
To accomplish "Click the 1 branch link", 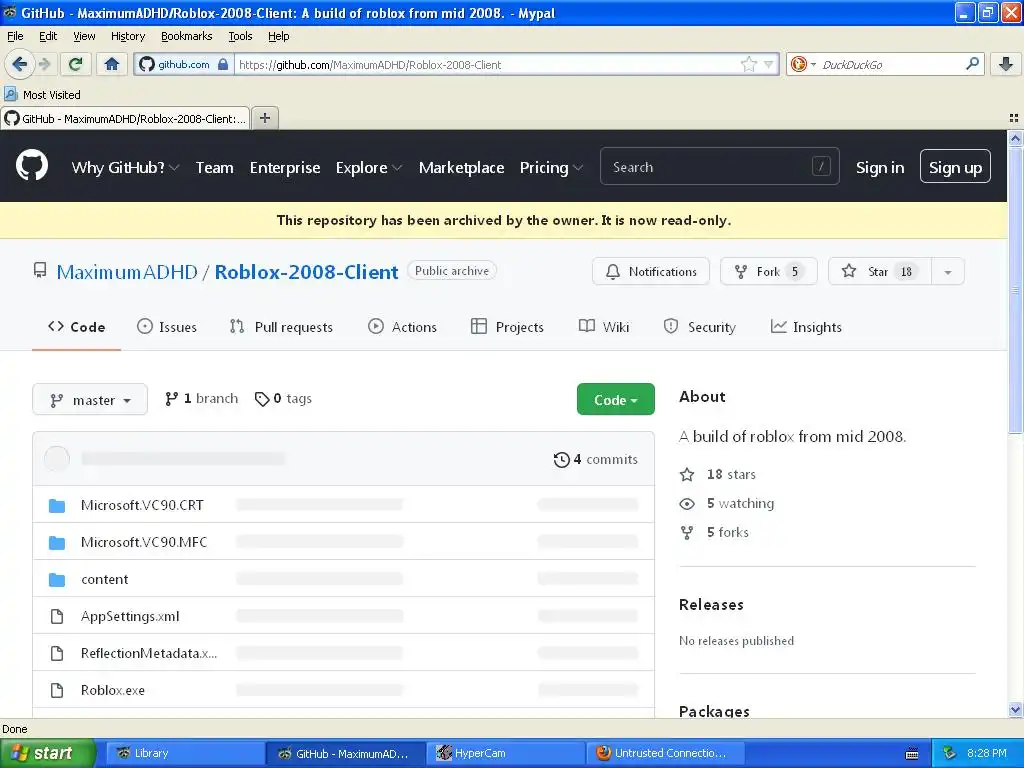I will tap(201, 398).
